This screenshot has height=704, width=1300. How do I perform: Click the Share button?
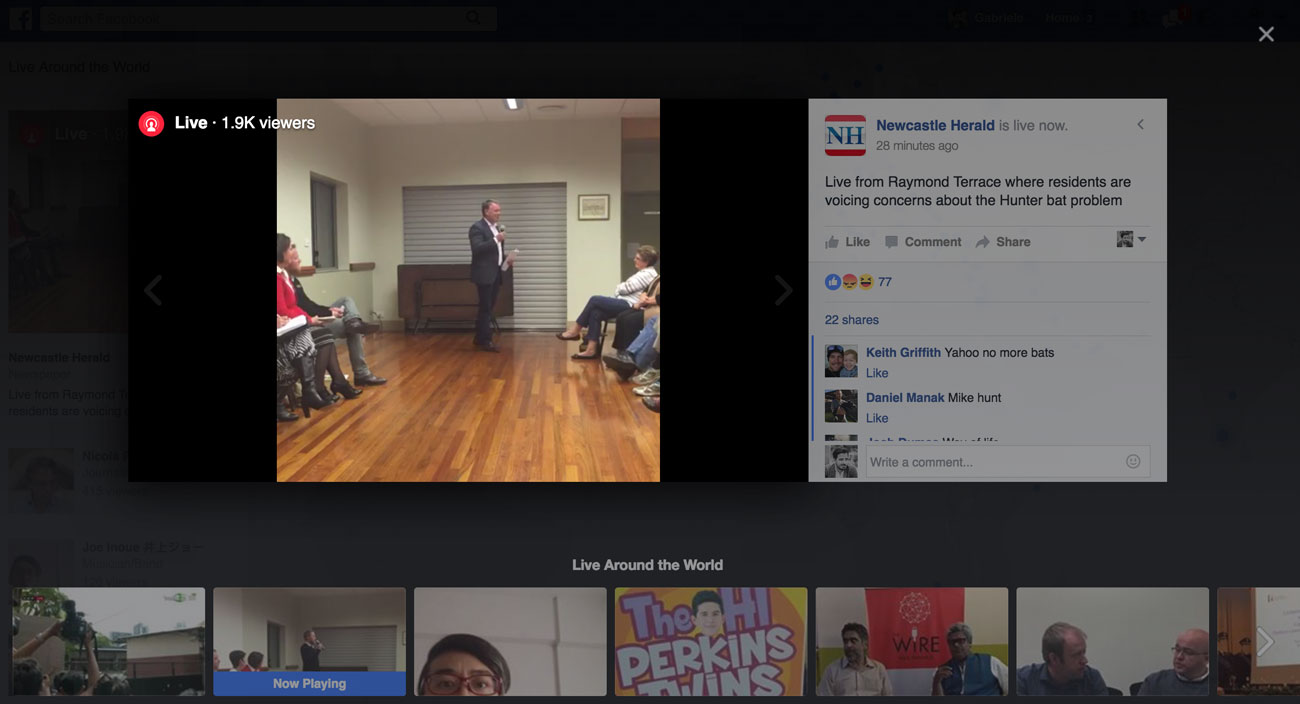tap(1002, 242)
